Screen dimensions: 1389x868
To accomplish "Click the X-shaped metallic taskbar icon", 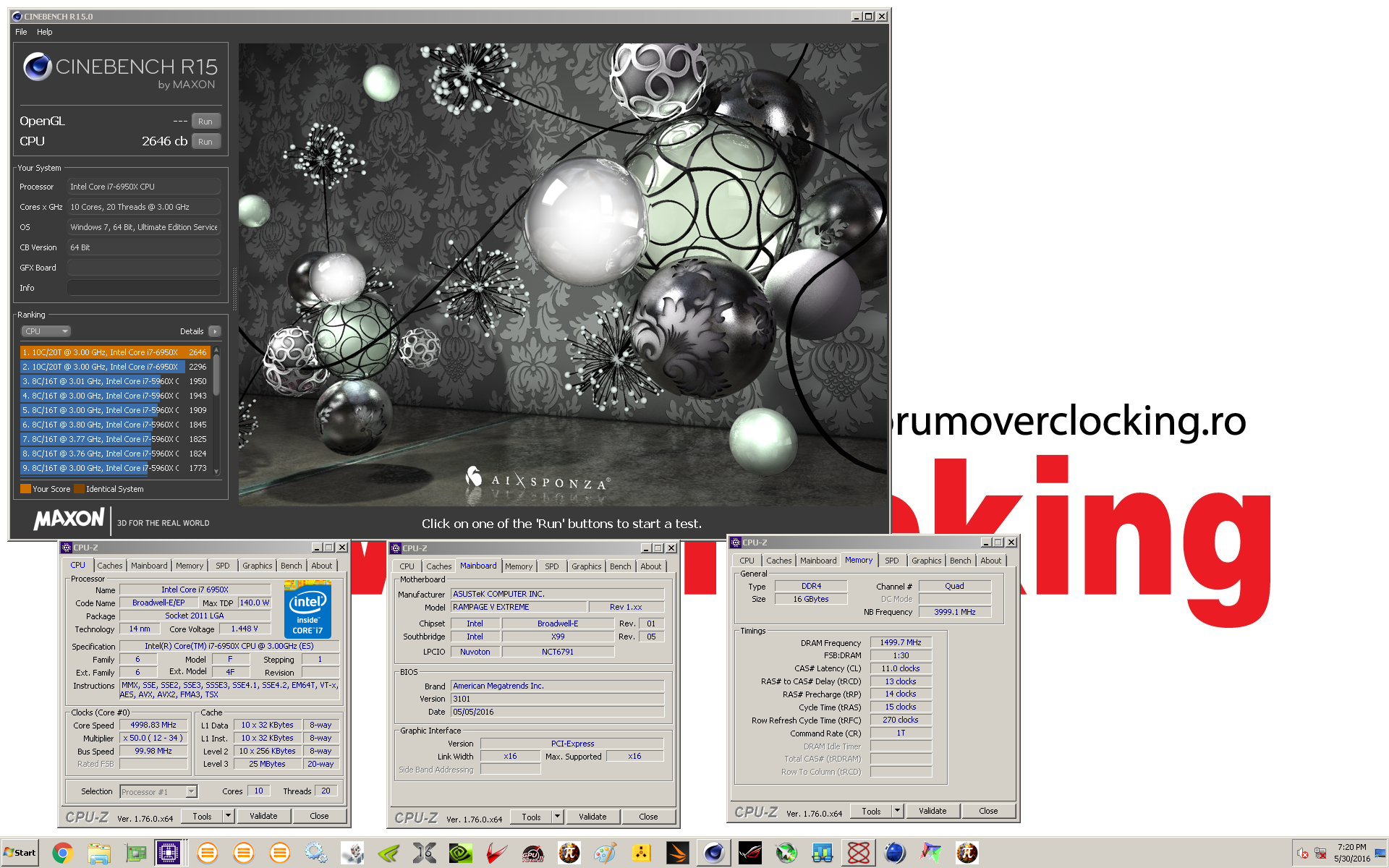I will pyautogui.click(x=424, y=853).
